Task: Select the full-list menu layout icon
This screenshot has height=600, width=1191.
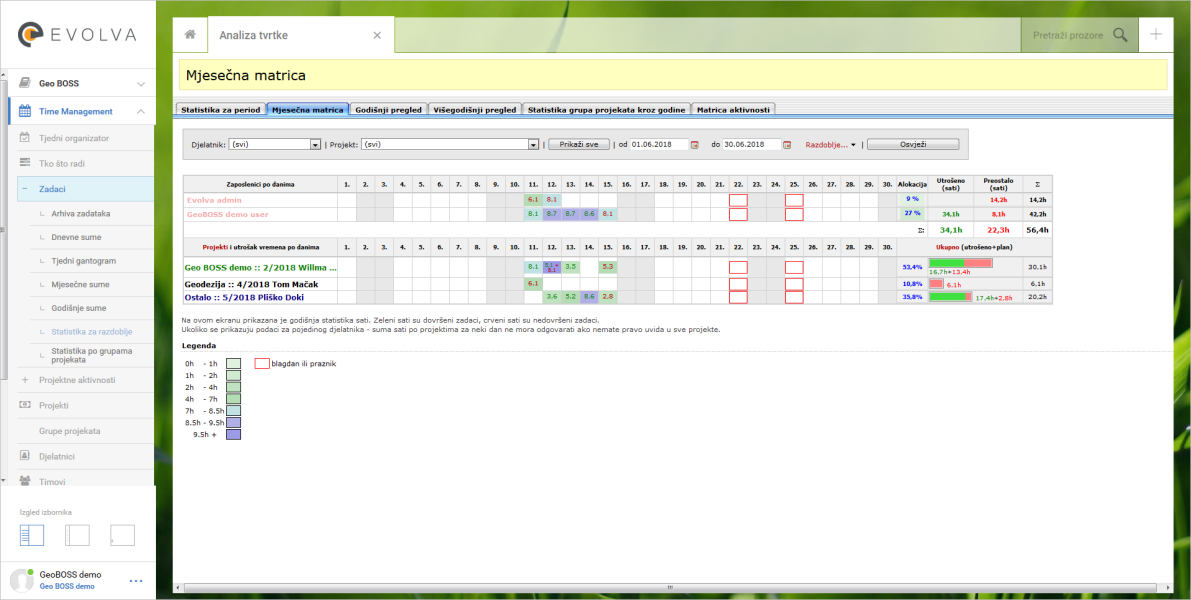Action: pyautogui.click(x=32, y=535)
